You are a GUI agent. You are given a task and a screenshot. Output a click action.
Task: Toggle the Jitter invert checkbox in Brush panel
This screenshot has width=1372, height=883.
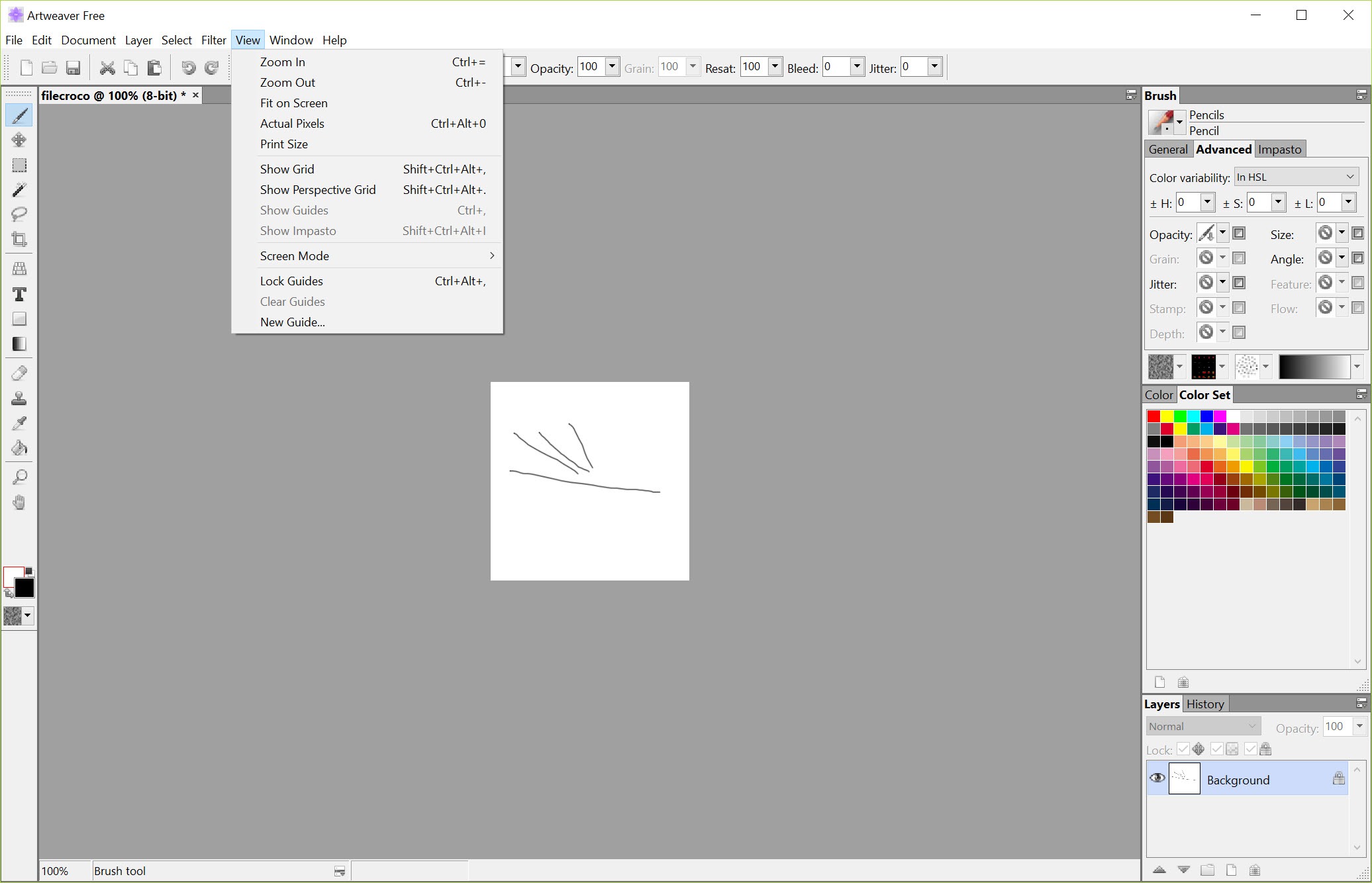(x=1239, y=283)
